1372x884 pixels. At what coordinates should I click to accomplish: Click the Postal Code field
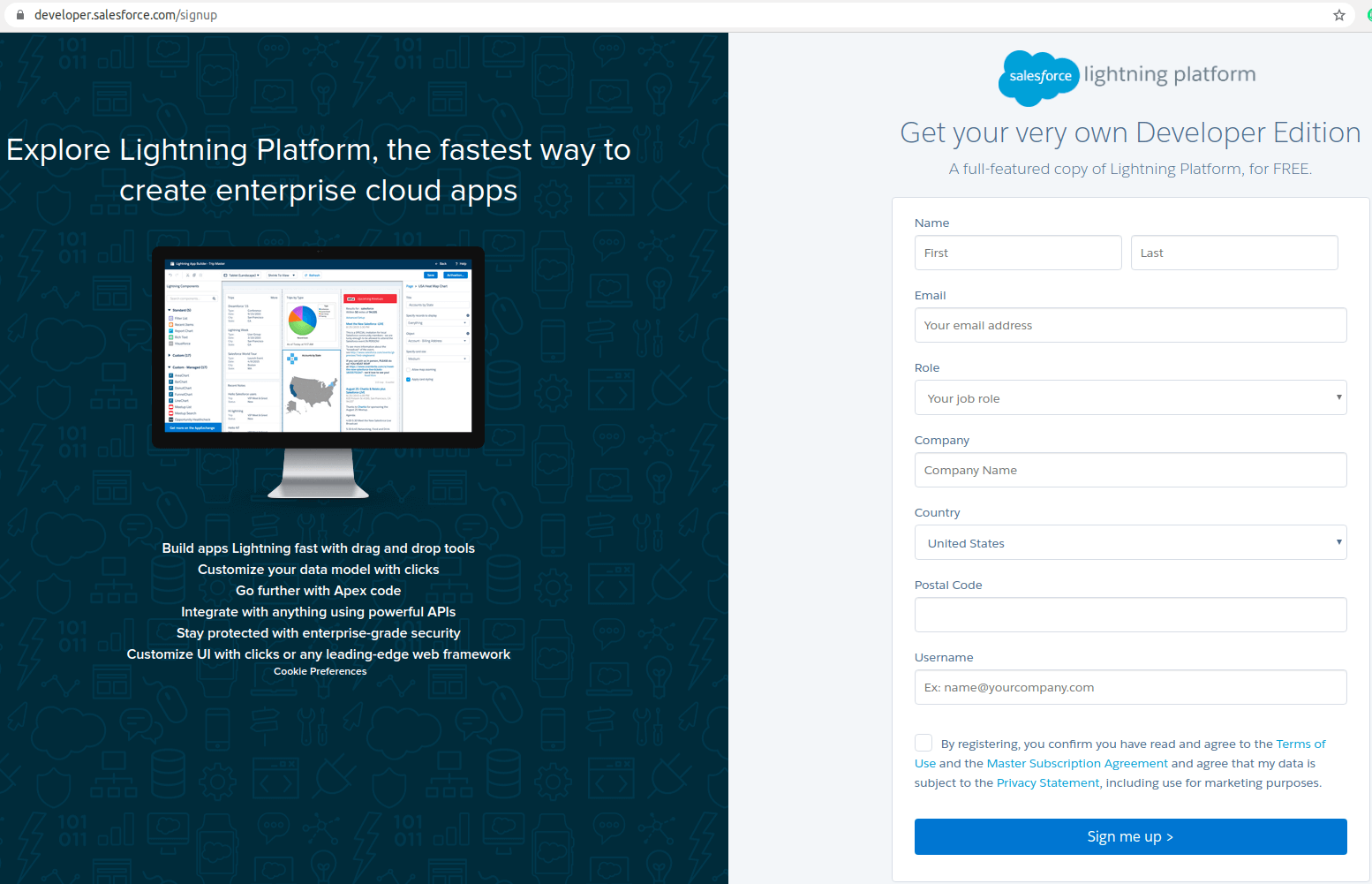tap(1130, 615)
